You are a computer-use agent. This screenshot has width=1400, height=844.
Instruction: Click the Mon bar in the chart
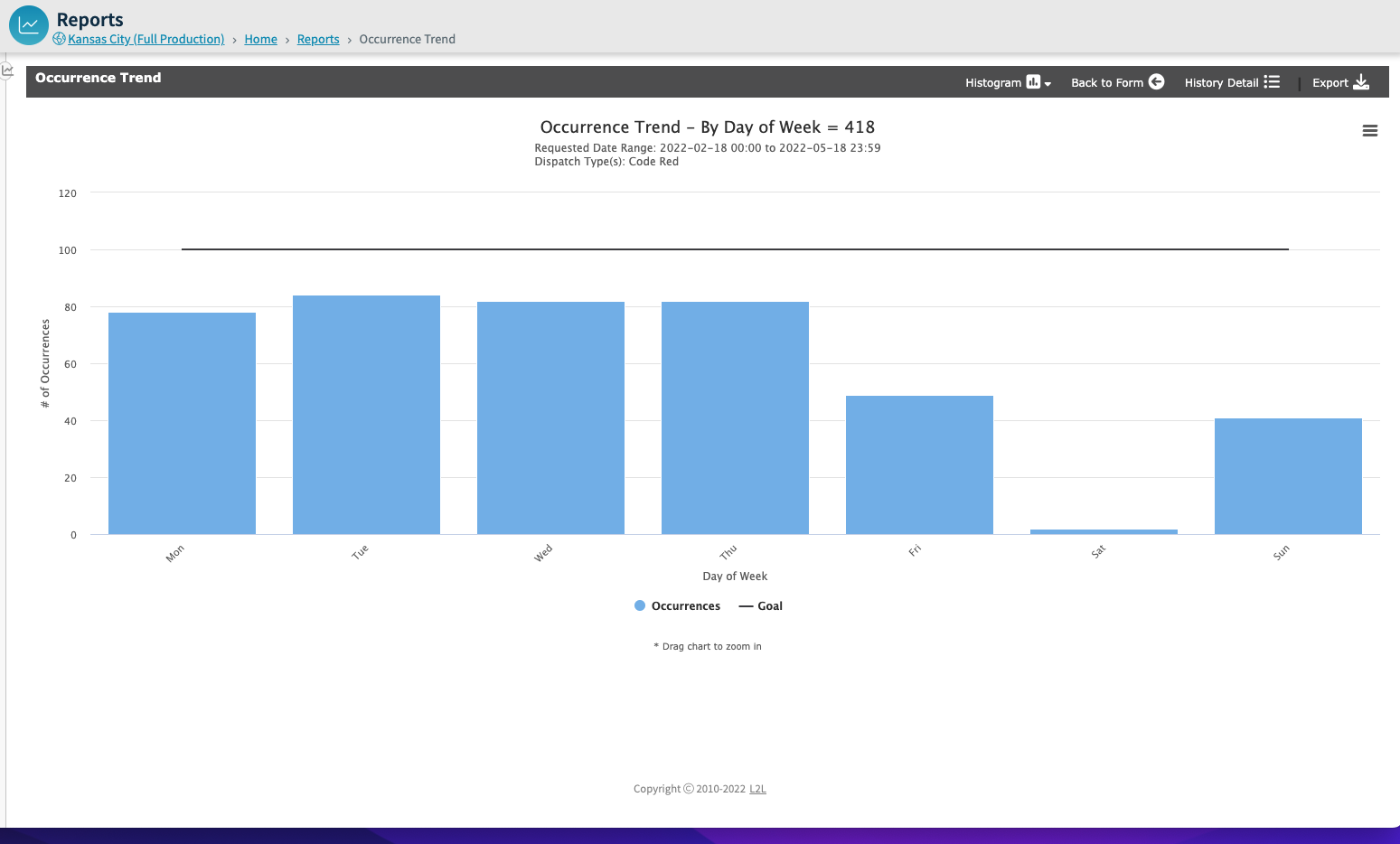coord(182,424)
